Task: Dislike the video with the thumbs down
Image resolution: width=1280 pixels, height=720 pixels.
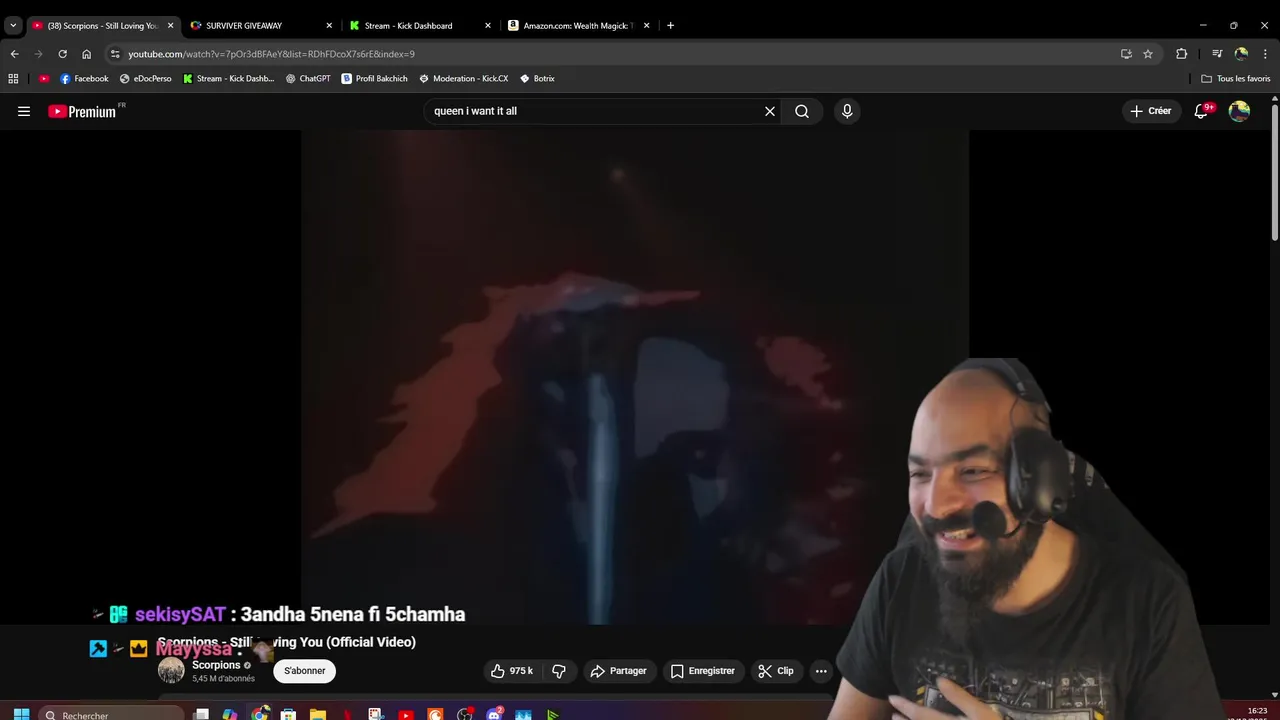Action: (x=559, y=671)
